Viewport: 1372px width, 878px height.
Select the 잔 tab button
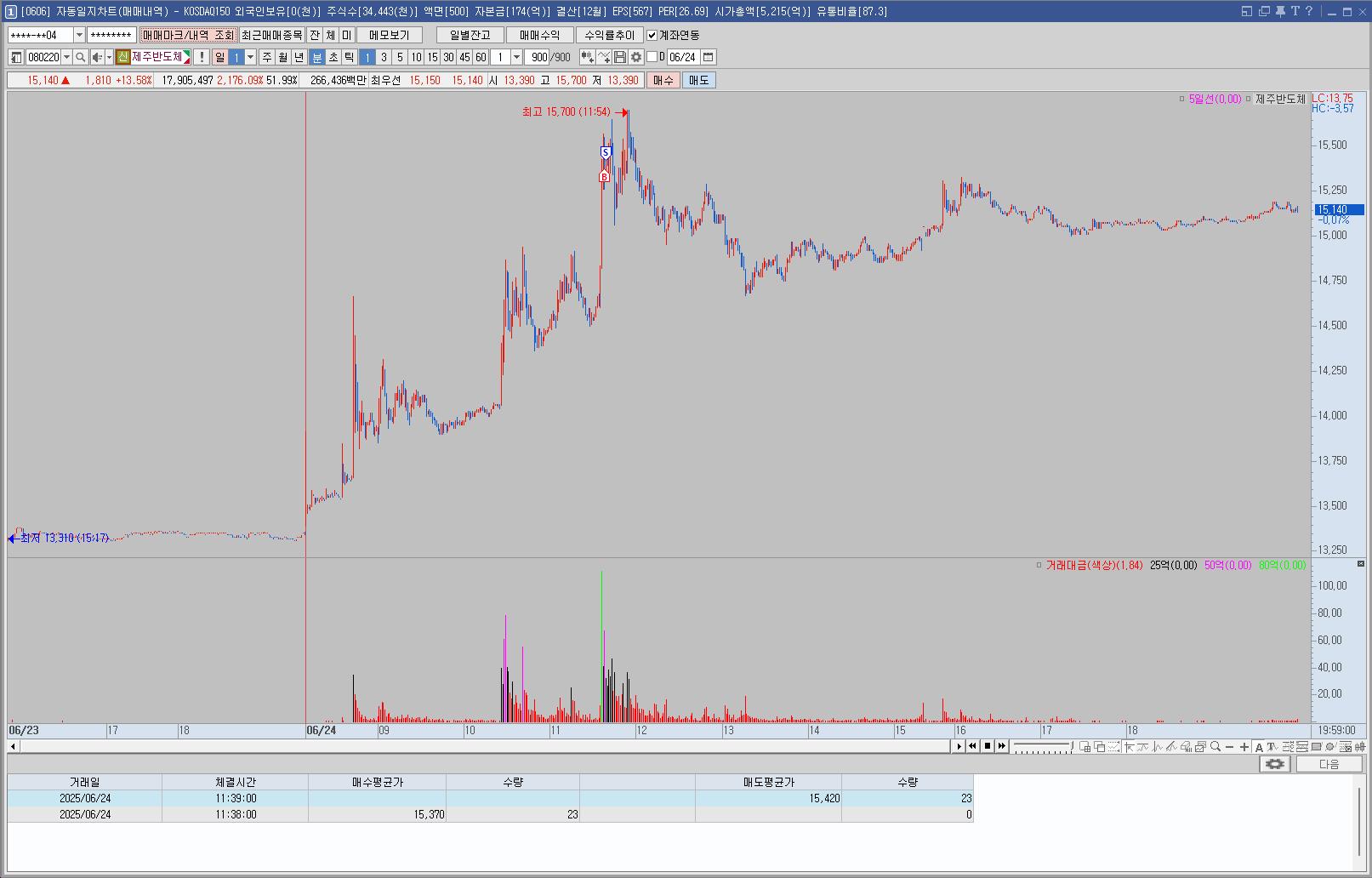click(315, 35)
